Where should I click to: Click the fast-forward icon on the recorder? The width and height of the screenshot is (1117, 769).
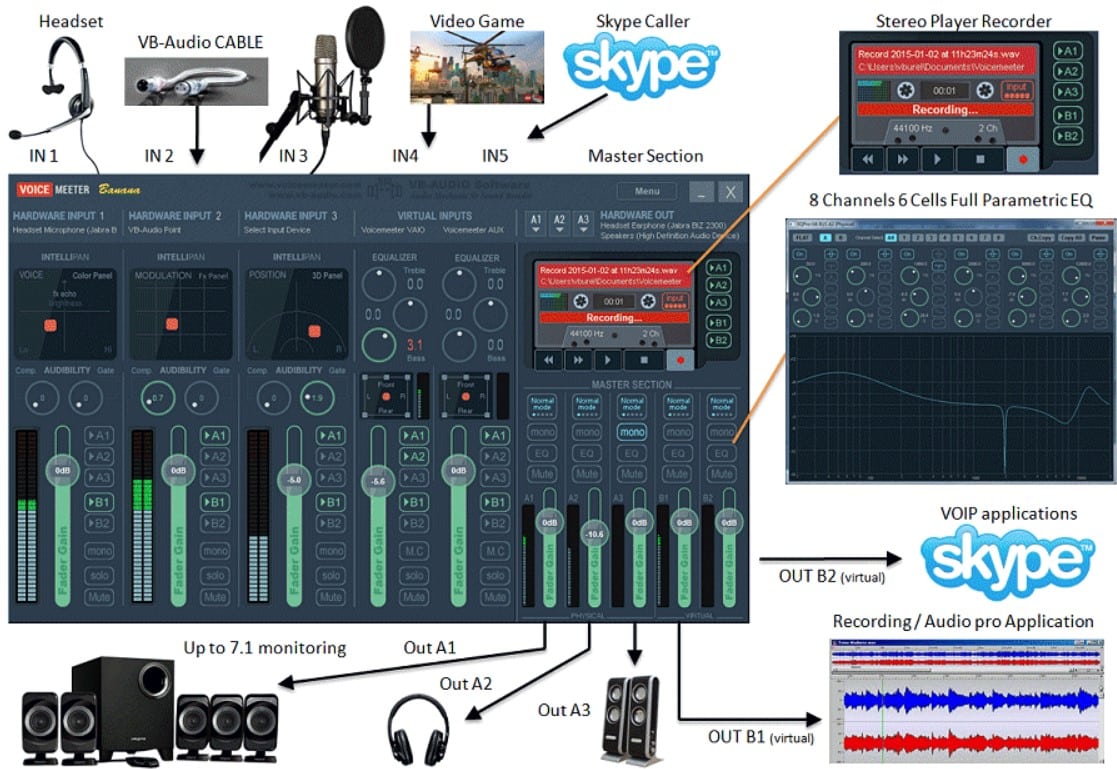pos(578,360)
